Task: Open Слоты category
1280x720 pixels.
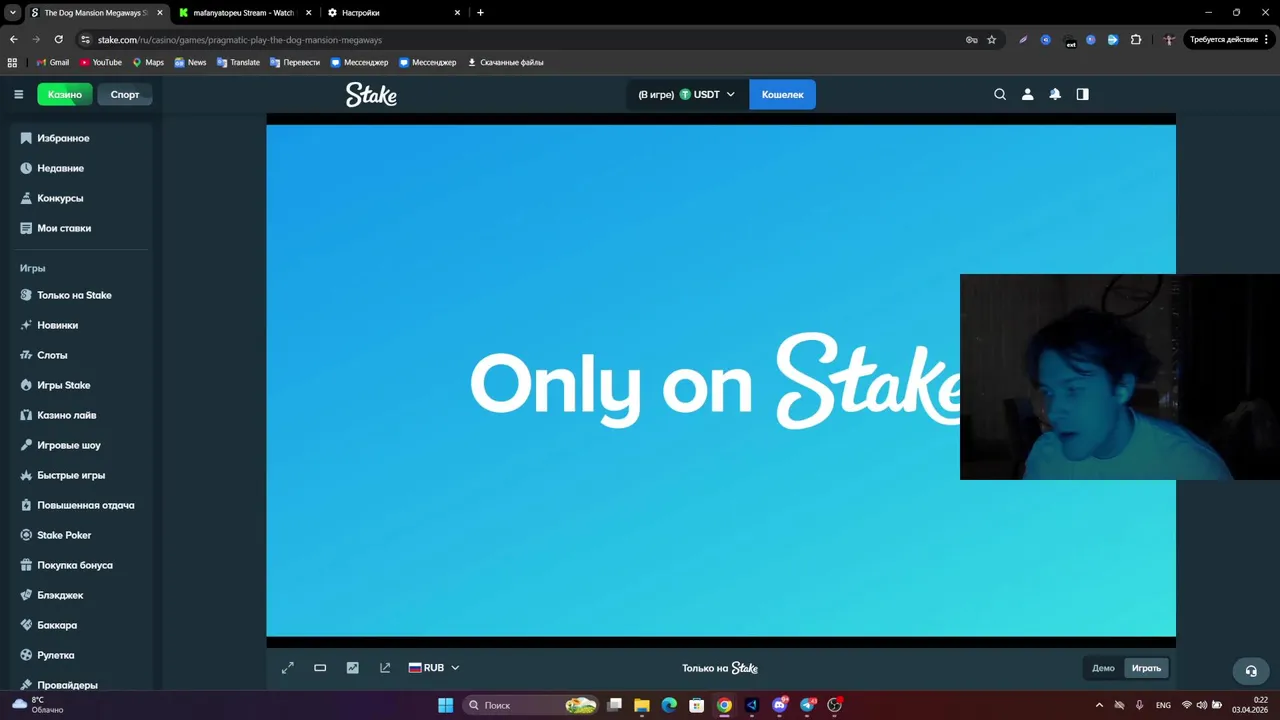Action: pos(52,355)
